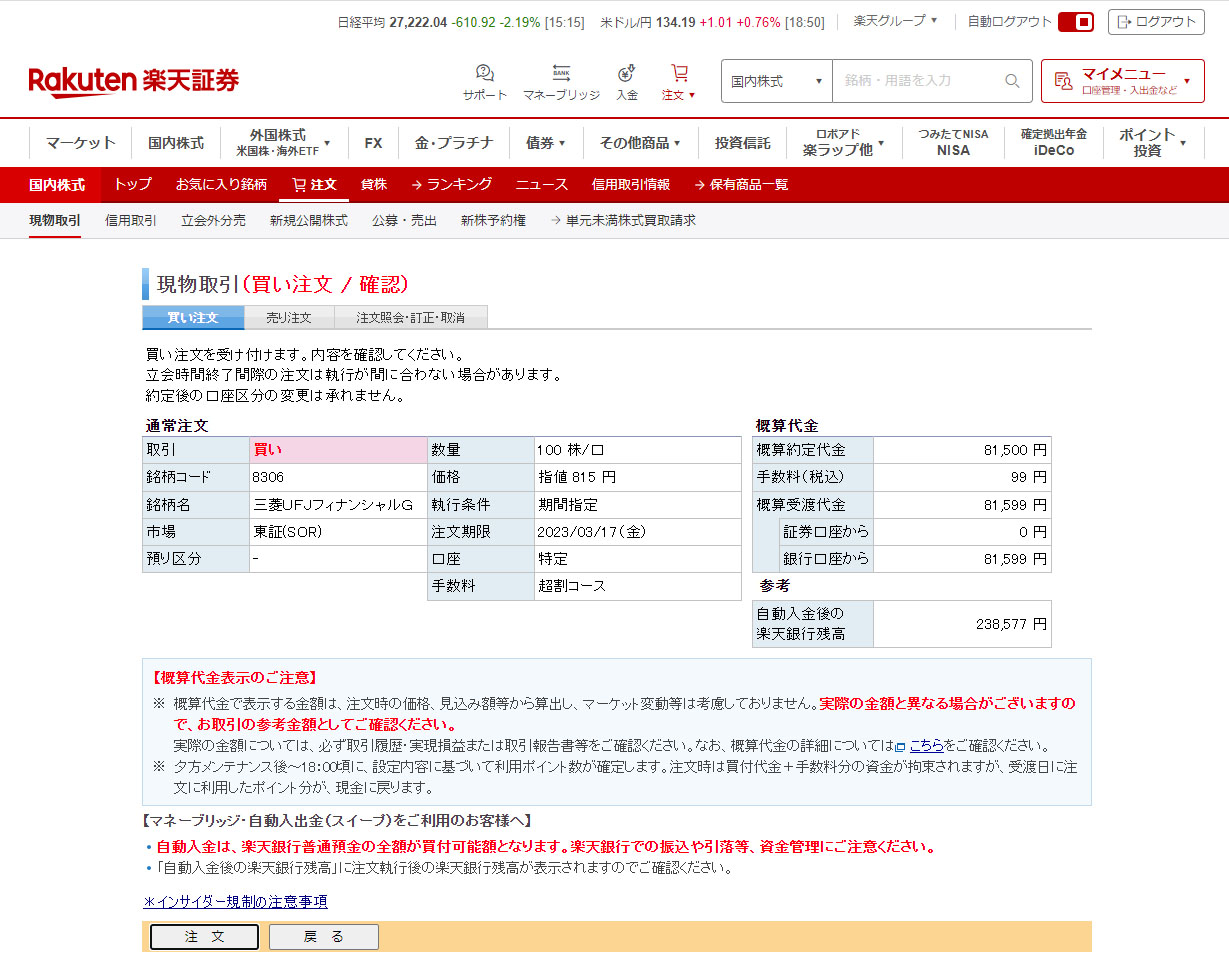The height and width of the screenshot is (975, 1229).
Task: Click the search magnifier icon
Action: click(1012, 81)
